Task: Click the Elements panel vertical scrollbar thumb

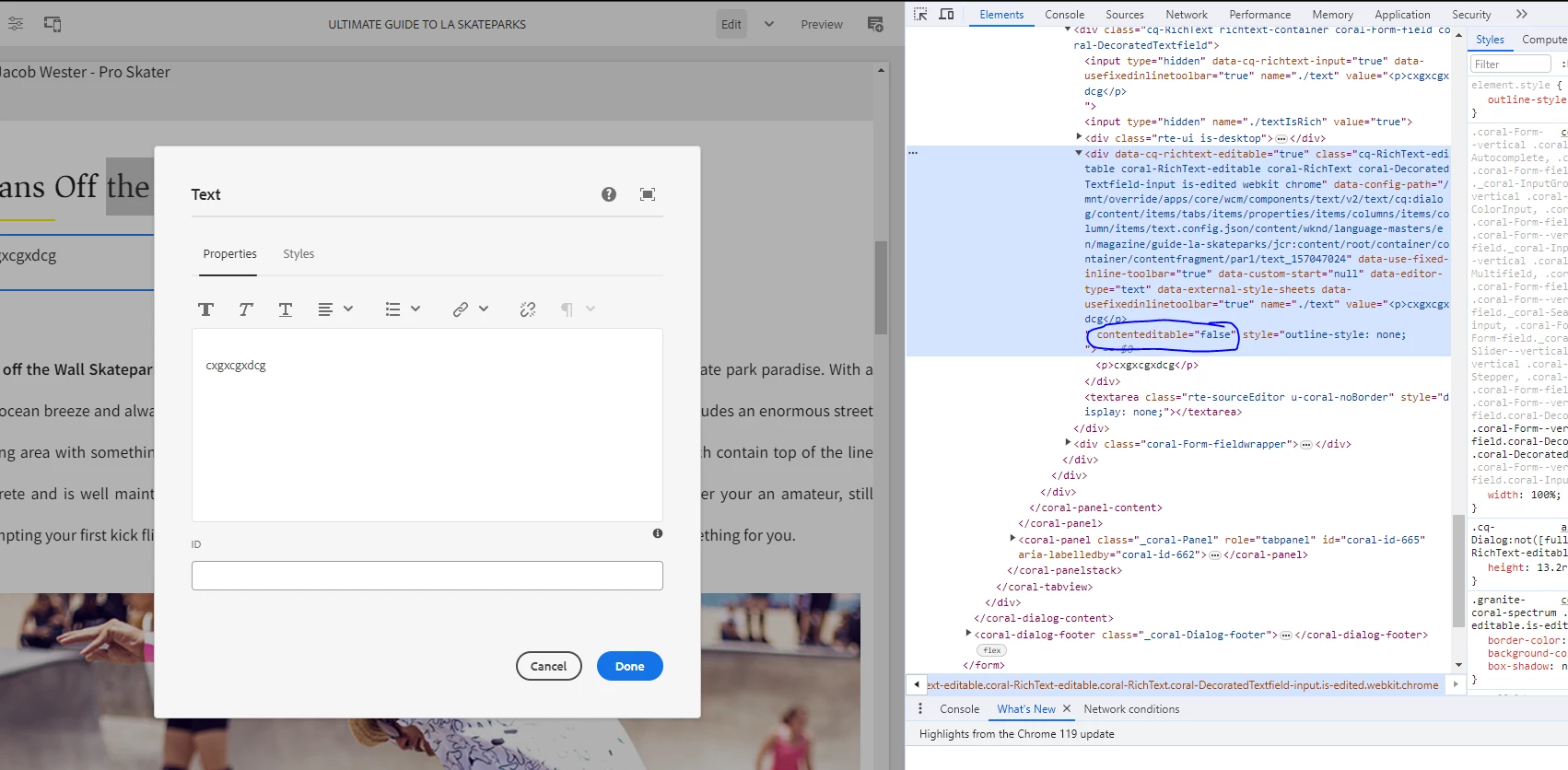Action: coord(1458,571)
